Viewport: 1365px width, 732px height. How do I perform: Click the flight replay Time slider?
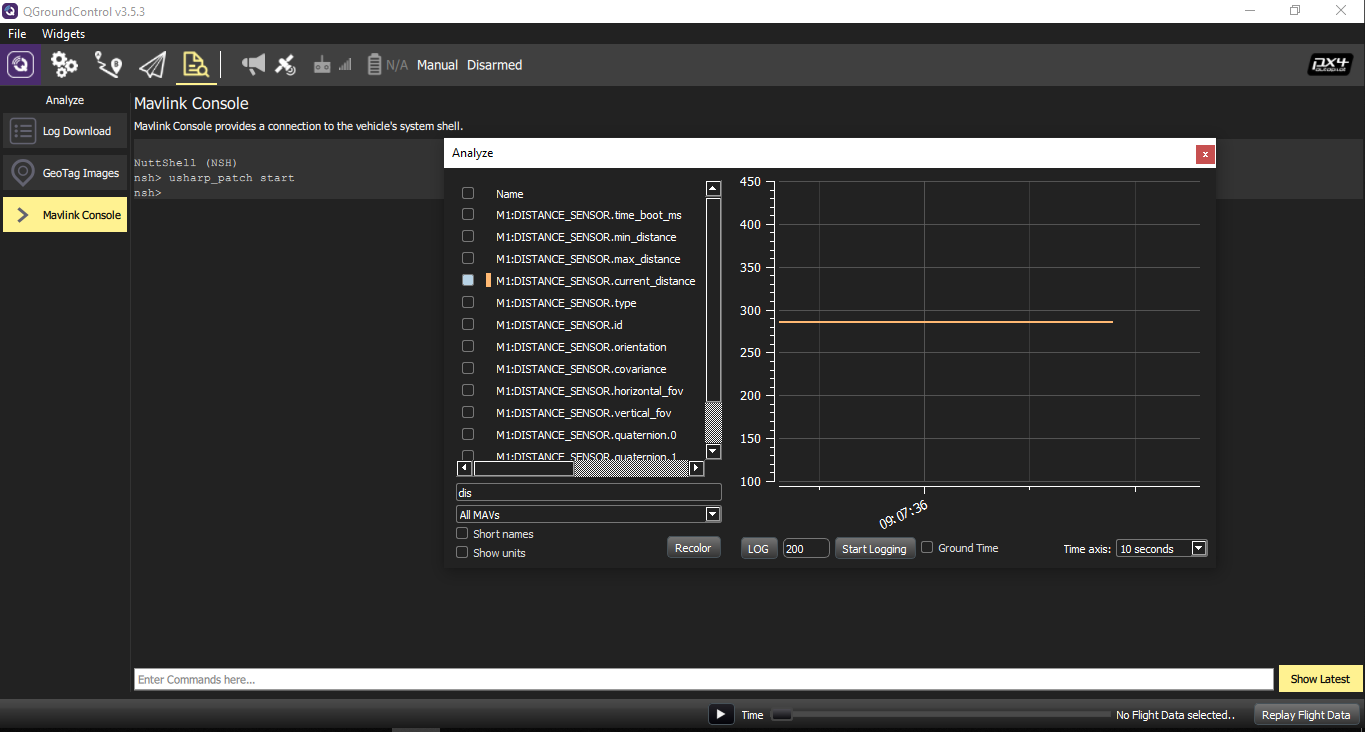[x=940, y=715]
